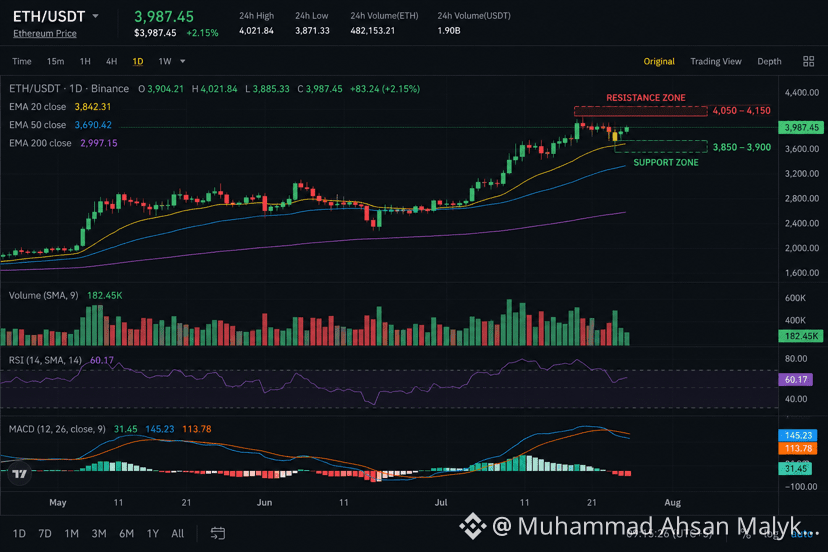Open the dropdown arrow next to 1W
The image size is (828, 552).
tap(183, 61)
